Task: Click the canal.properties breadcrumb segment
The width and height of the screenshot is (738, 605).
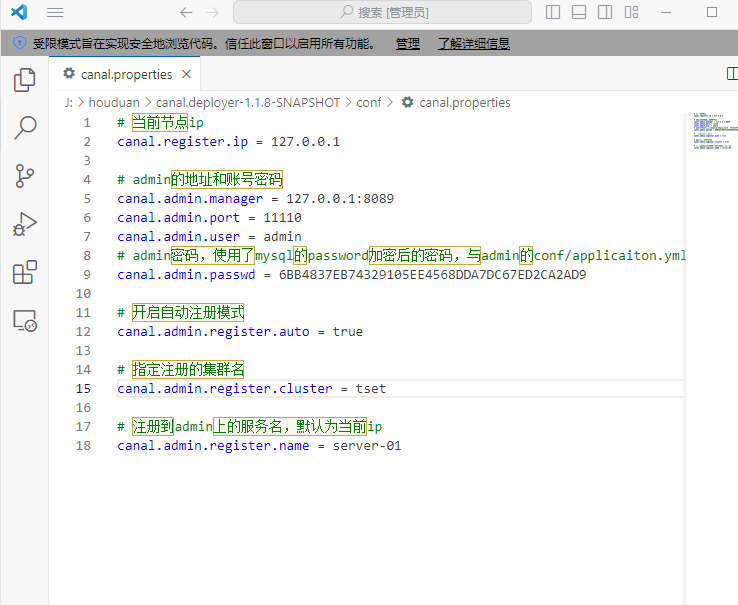Action: pos(465,103)
